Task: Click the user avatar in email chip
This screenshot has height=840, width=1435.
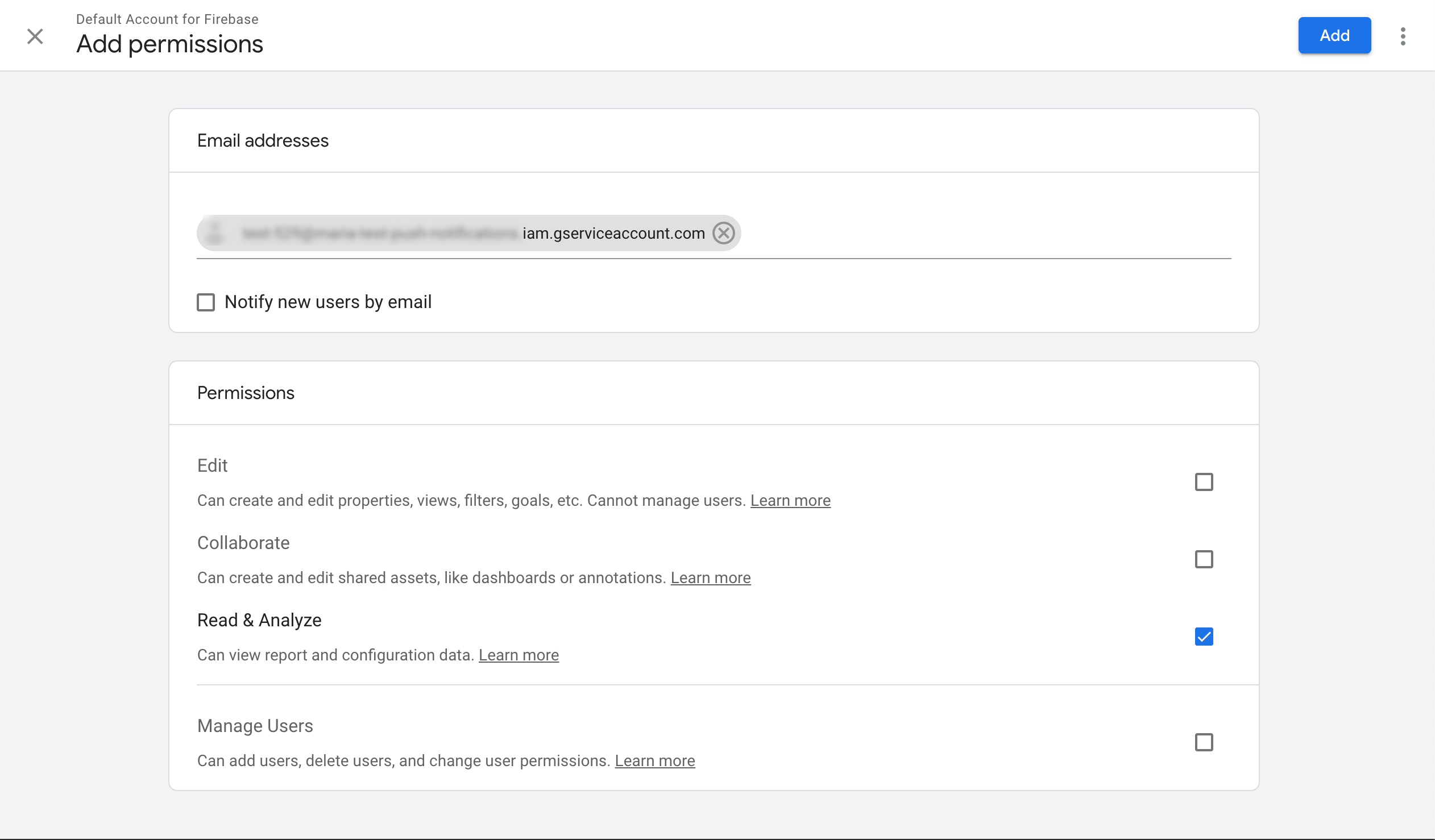Action: pos(215,234)
